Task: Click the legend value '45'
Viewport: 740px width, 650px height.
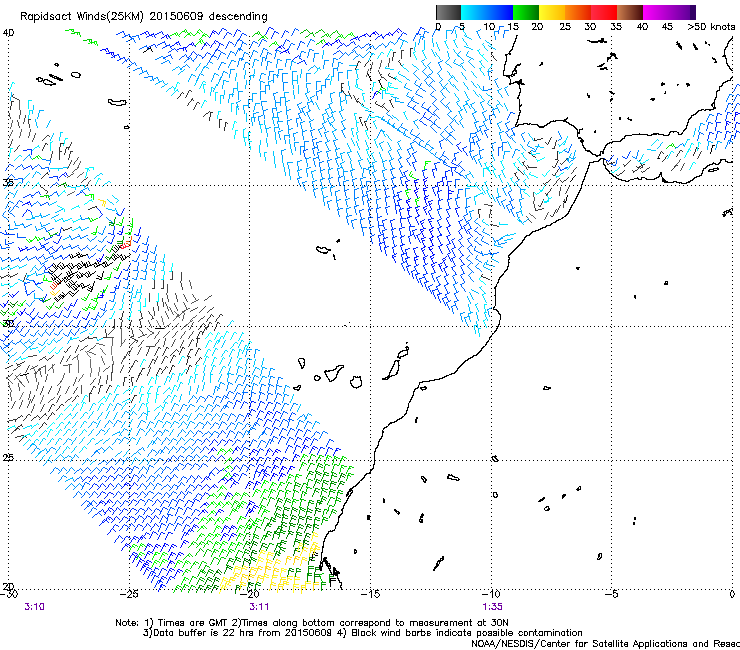Action: coord(667,27)
